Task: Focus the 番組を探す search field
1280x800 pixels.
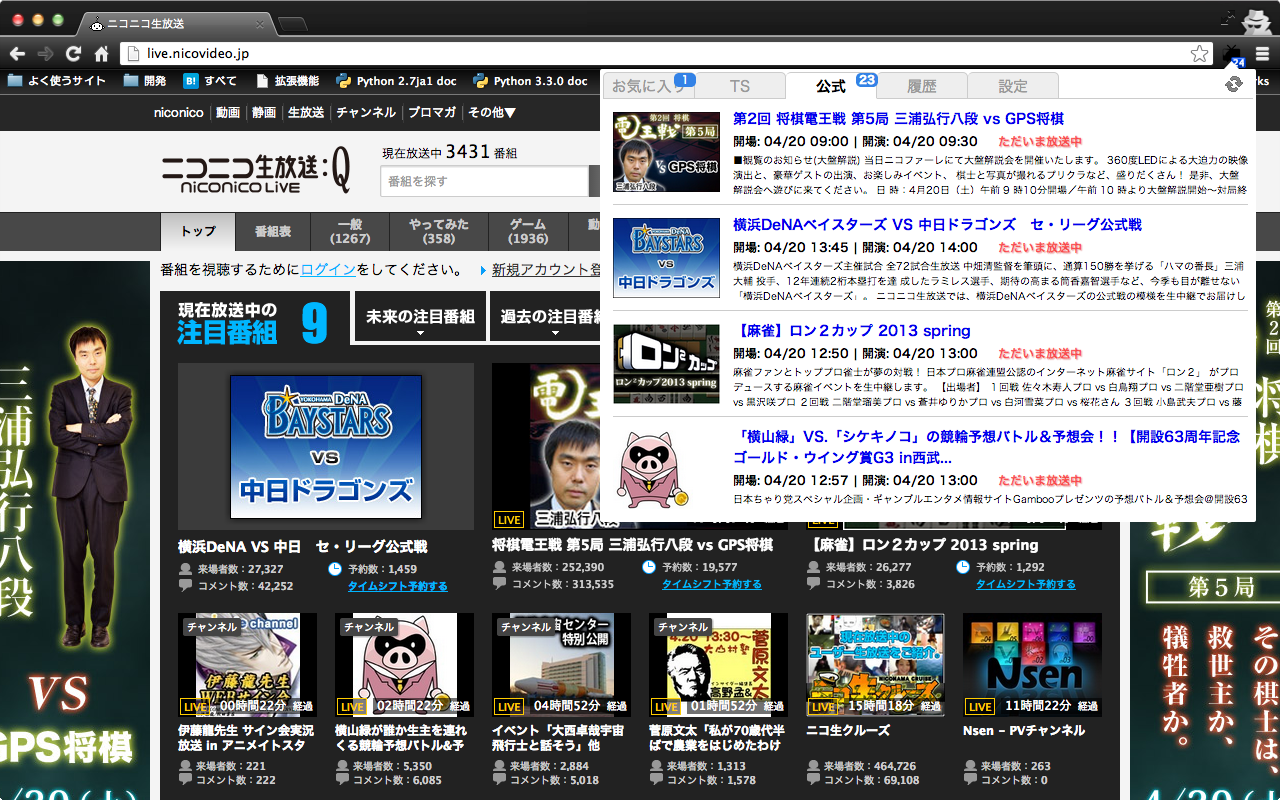Action: tap(485, 181)
